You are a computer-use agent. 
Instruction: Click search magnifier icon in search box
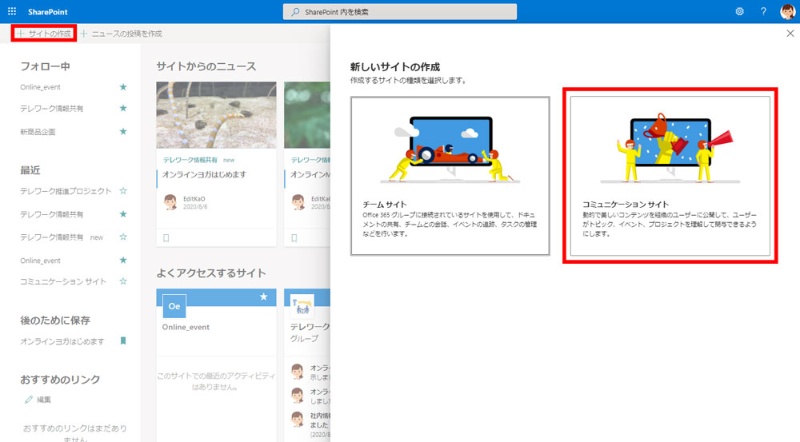295,12
